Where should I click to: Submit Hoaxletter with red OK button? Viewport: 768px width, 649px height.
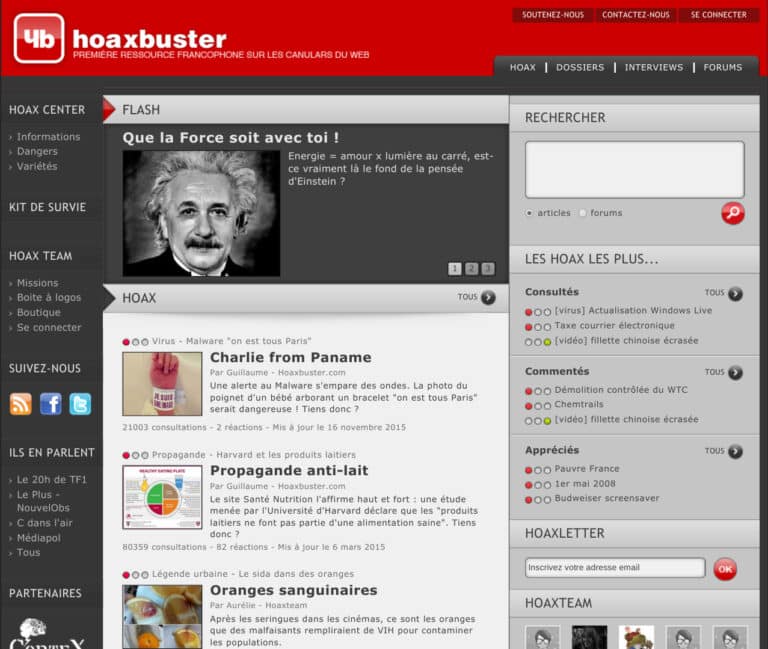click(x=725, y=569)
